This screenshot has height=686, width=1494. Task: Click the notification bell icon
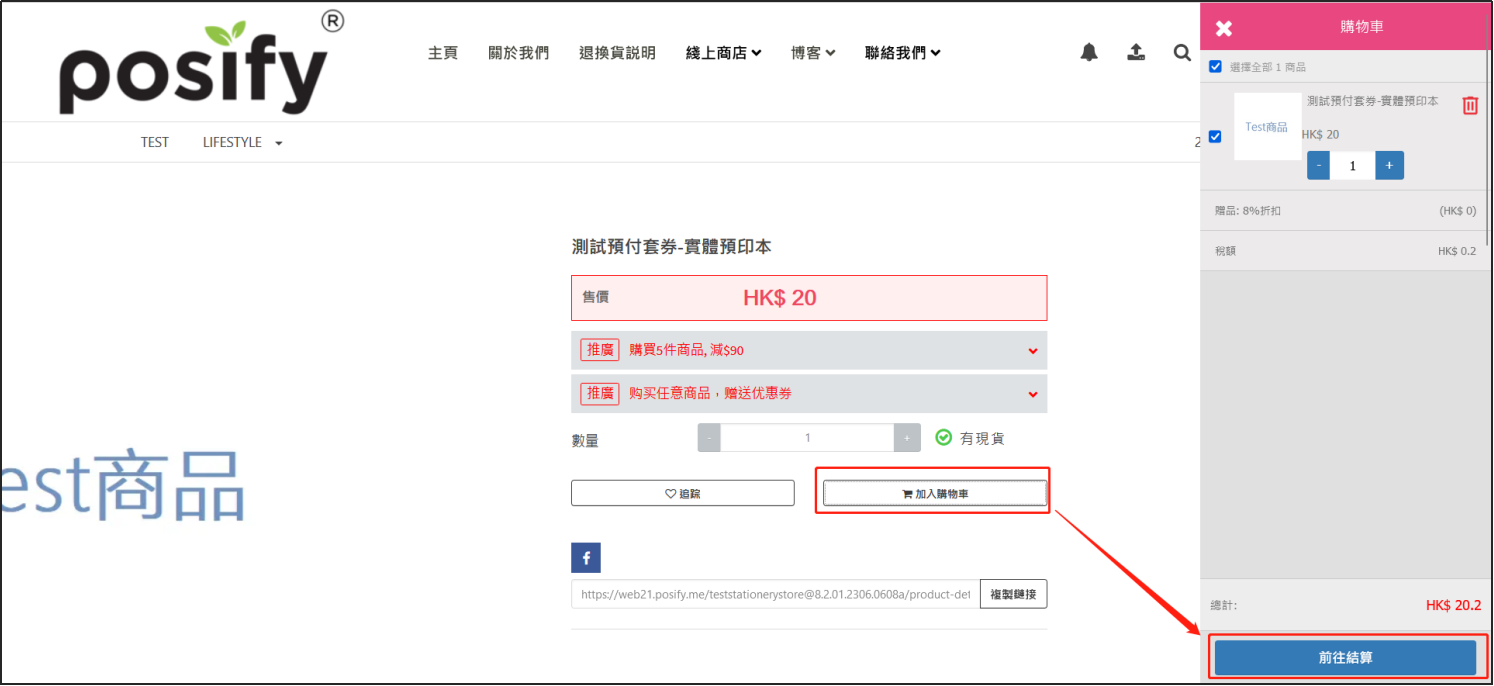click(x=1089, y=52)
